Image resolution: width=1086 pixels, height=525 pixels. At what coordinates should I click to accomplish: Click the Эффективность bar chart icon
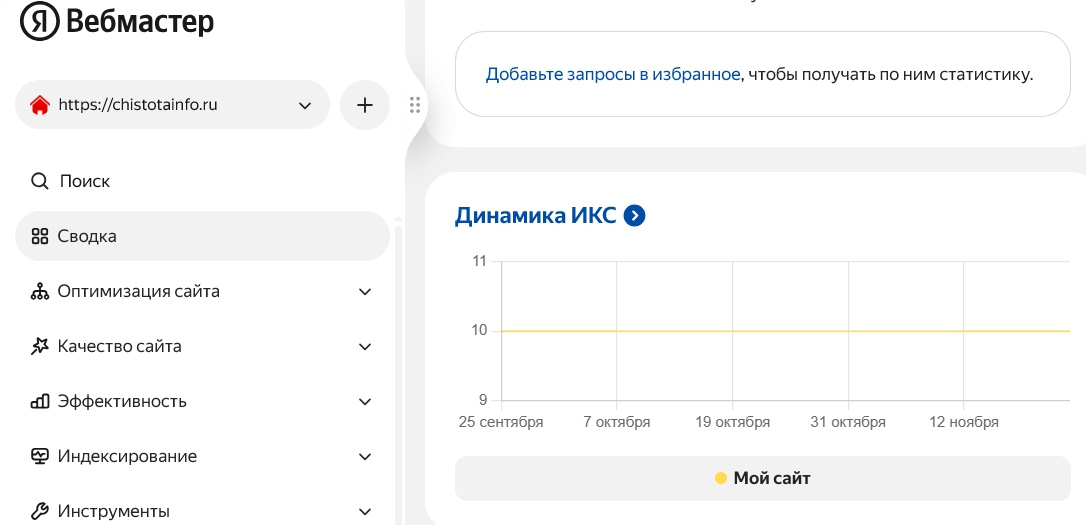pos(40,402)
